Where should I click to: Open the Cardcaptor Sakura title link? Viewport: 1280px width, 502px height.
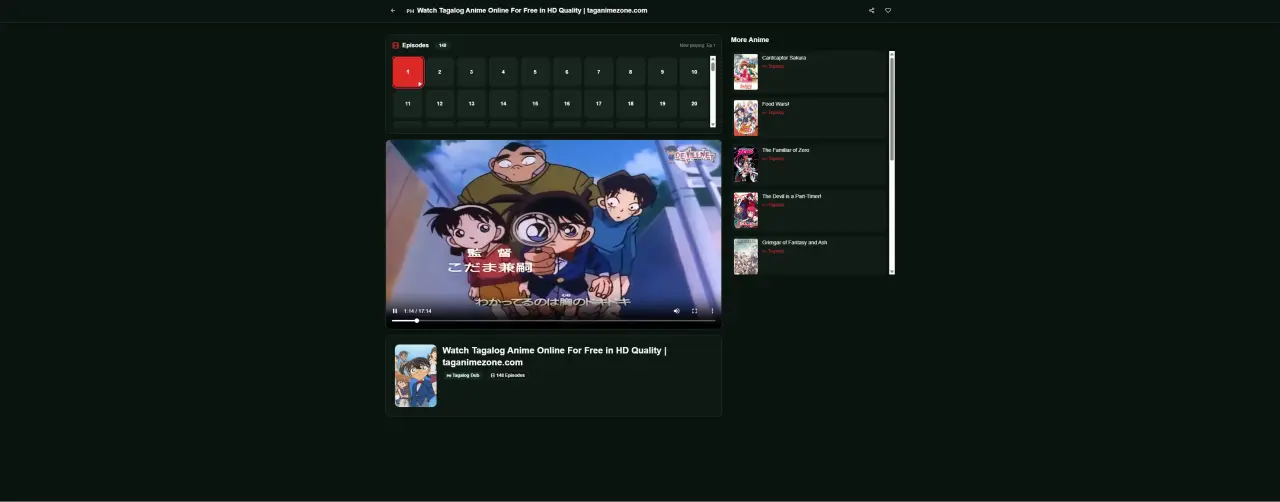pos(784,58)
